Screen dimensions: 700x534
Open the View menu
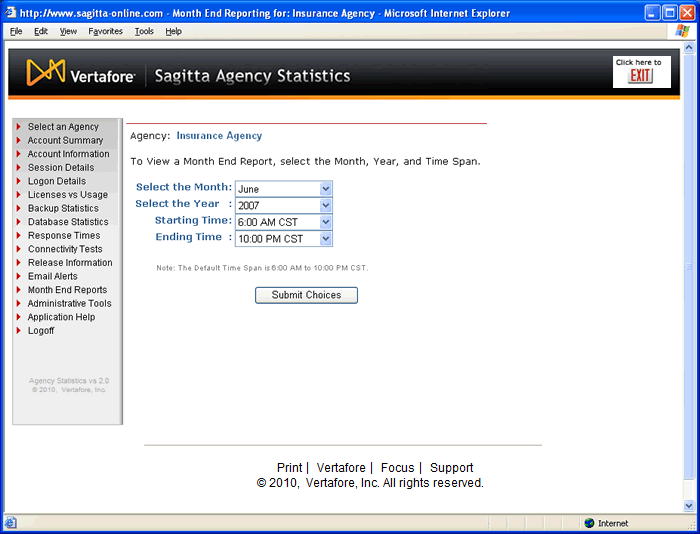pyautogui.click(x=68, y=31)
